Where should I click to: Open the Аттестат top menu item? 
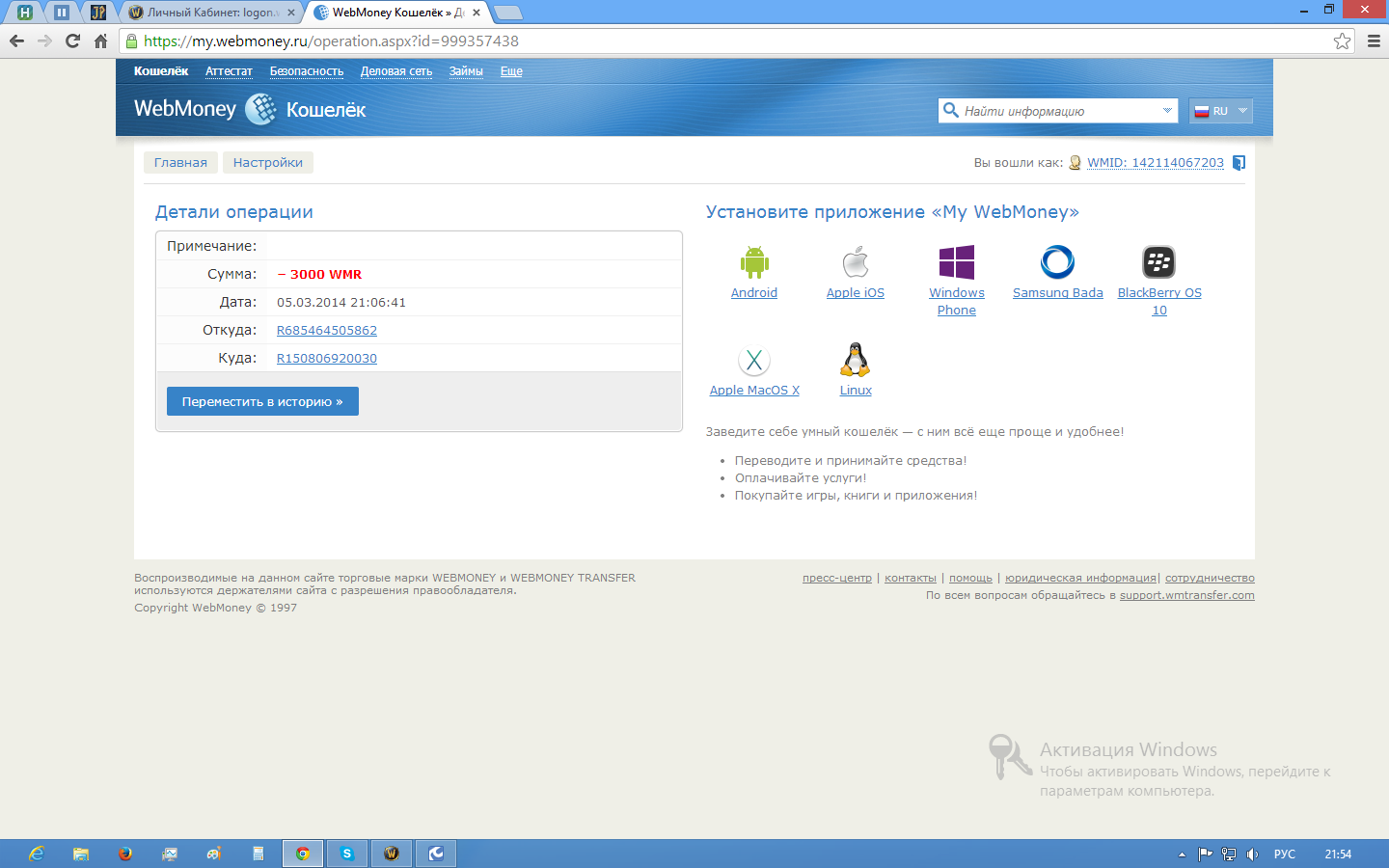pos(229,71)
